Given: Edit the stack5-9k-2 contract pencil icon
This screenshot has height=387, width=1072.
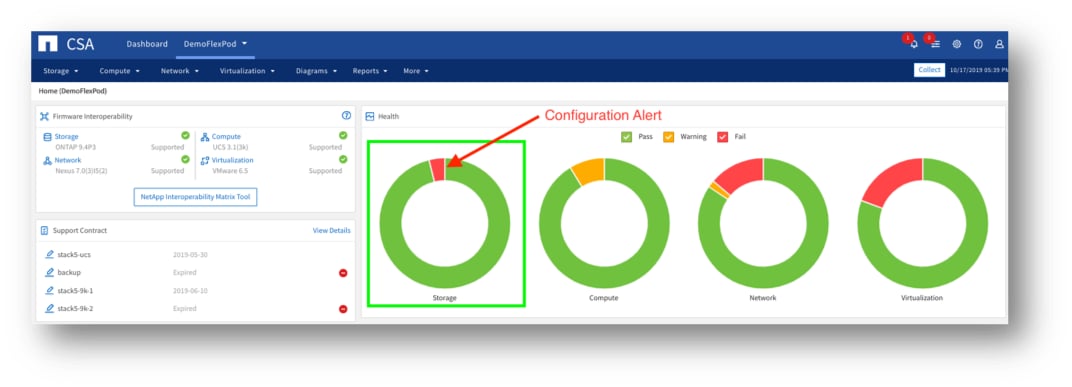Looking at the screenshot, I should tap(49, 308).
